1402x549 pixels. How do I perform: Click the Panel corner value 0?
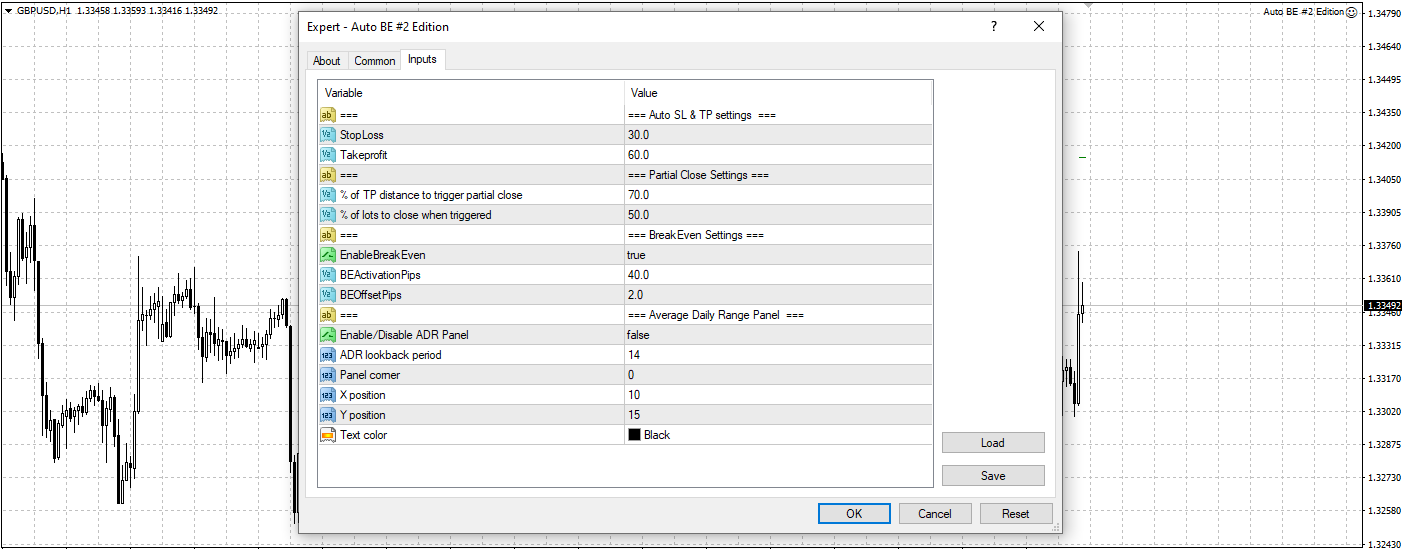(x=631, y=375)
